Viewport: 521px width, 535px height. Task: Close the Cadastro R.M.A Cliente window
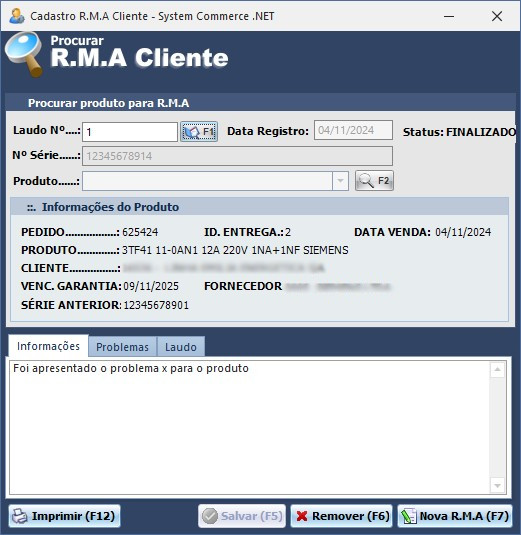click(x=497, y=16)
